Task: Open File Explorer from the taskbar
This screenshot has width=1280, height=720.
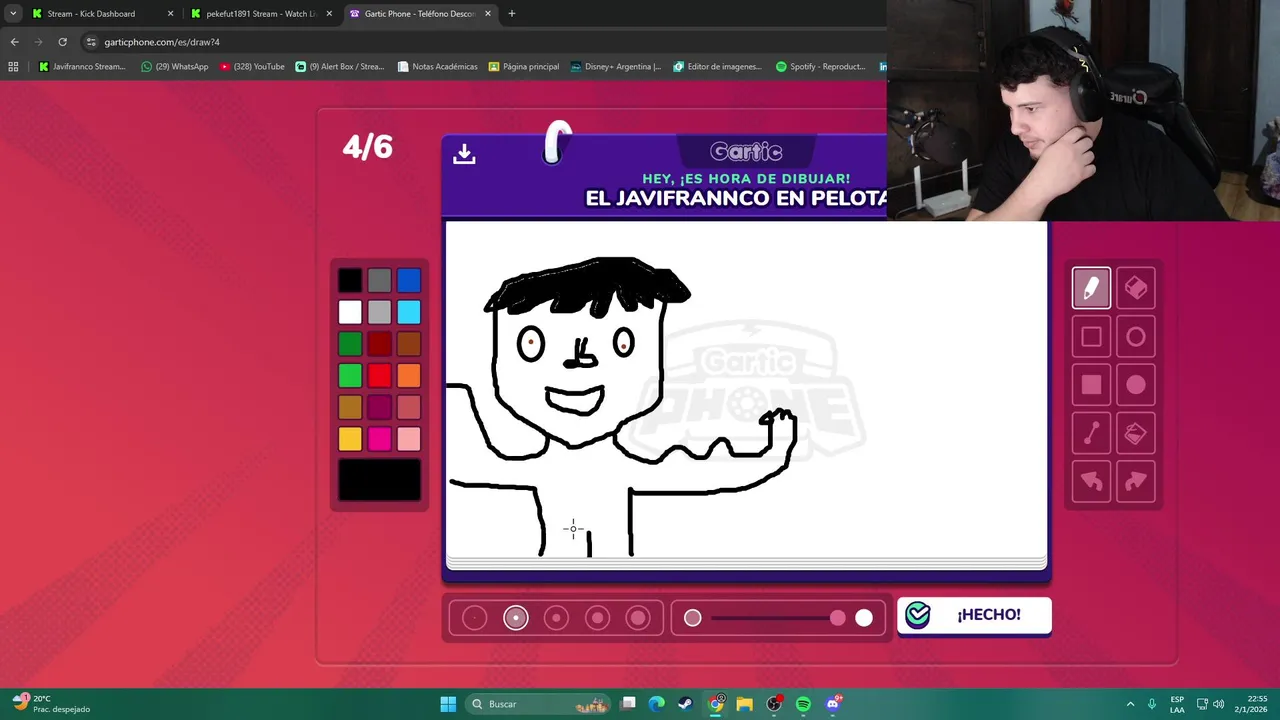Action: pos(744,704)
